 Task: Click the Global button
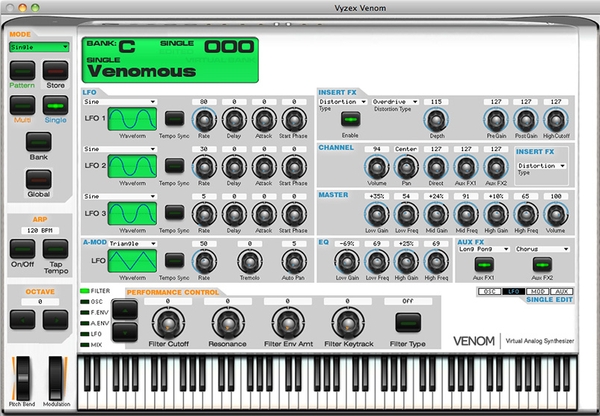[39, 179]
